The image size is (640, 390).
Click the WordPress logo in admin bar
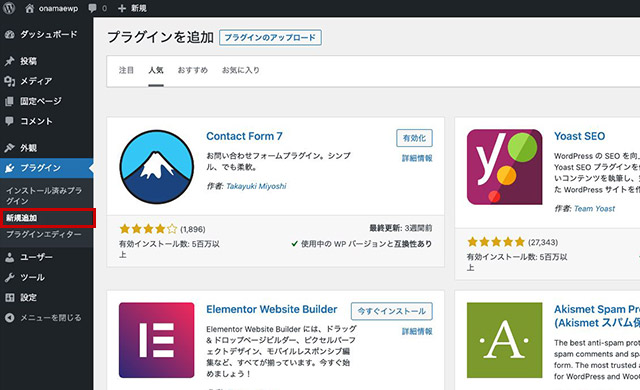9,8
